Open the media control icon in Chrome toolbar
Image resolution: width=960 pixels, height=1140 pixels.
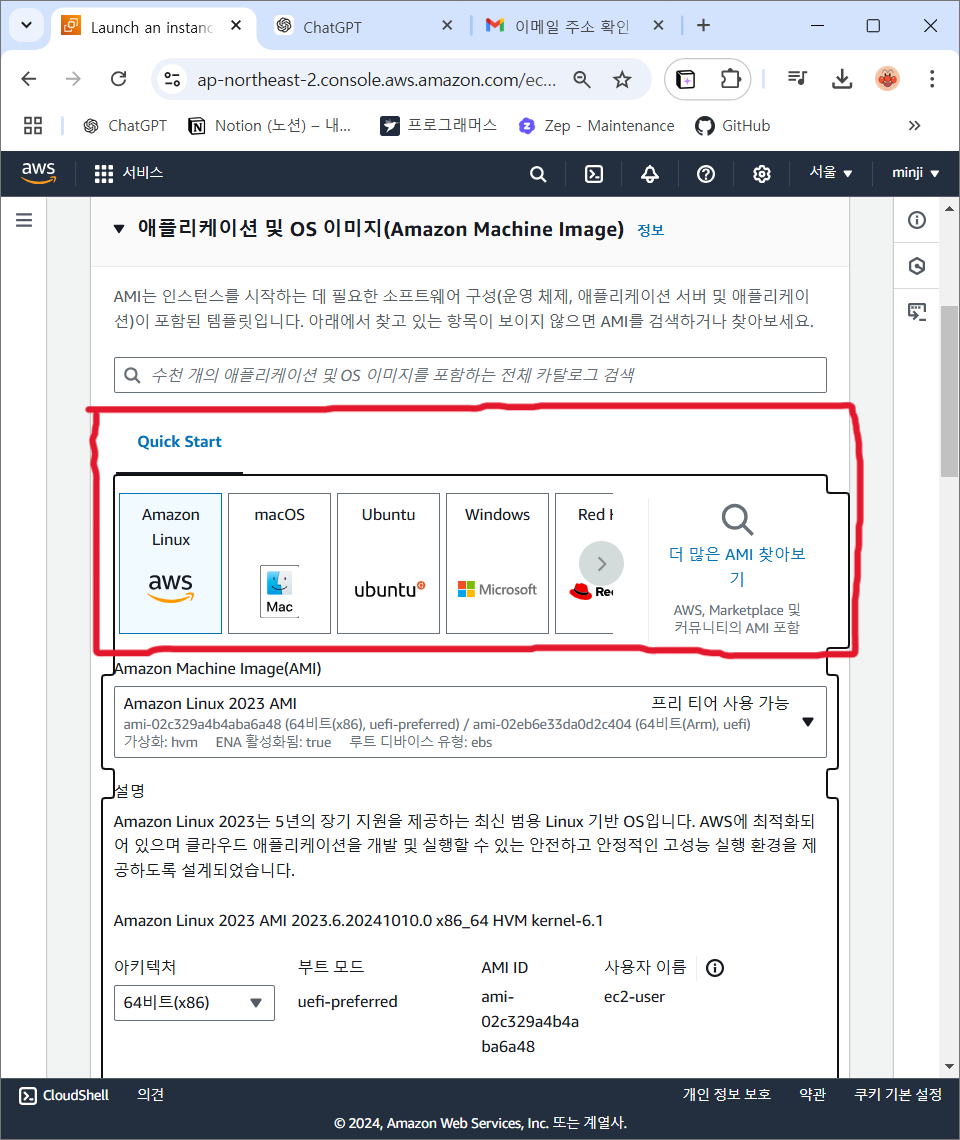pyautogui.click(x=798, y=79)
